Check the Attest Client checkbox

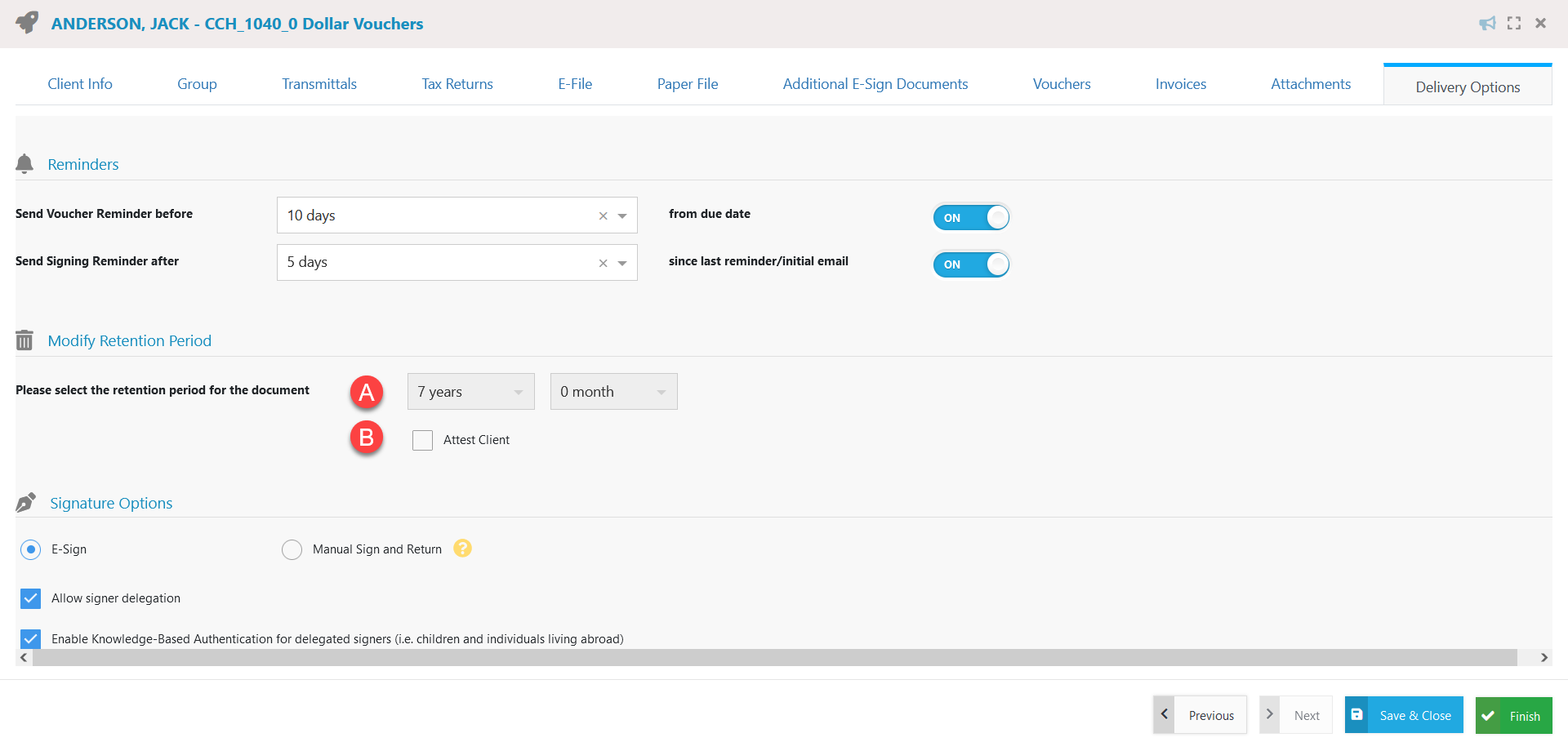(x=423, y=440)
